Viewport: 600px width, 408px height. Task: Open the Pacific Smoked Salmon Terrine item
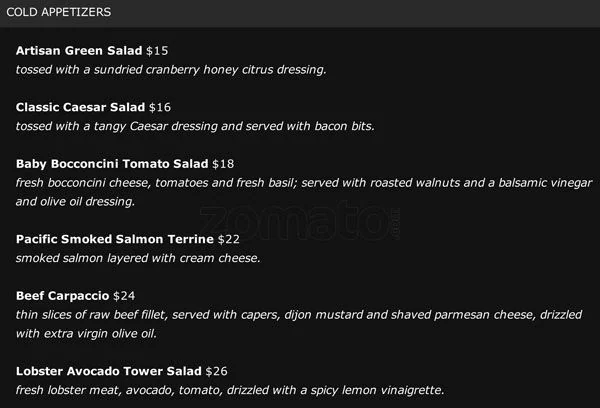click(x=115, y=239)
